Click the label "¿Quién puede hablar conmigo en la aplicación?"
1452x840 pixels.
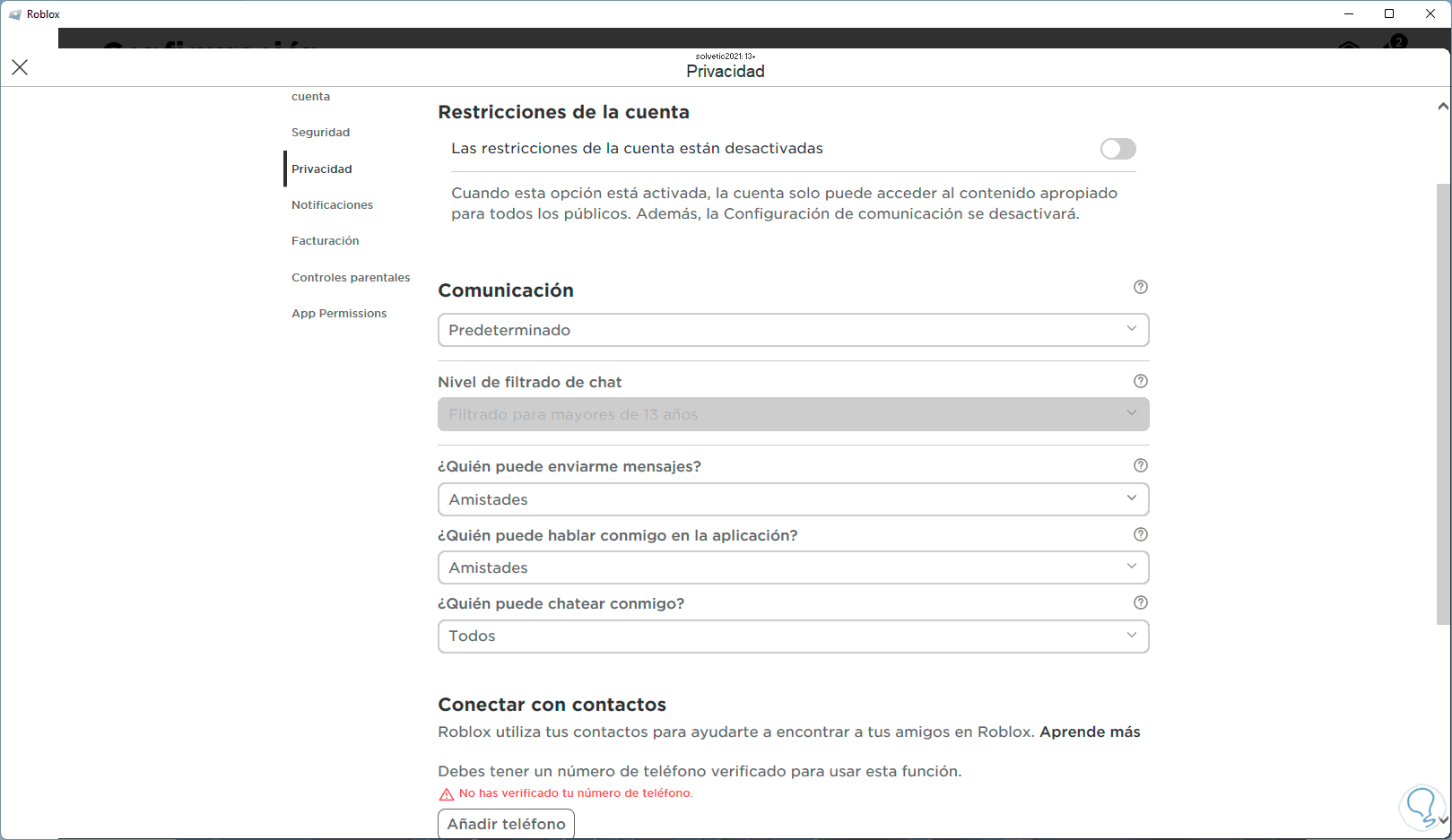click(618, 535)
